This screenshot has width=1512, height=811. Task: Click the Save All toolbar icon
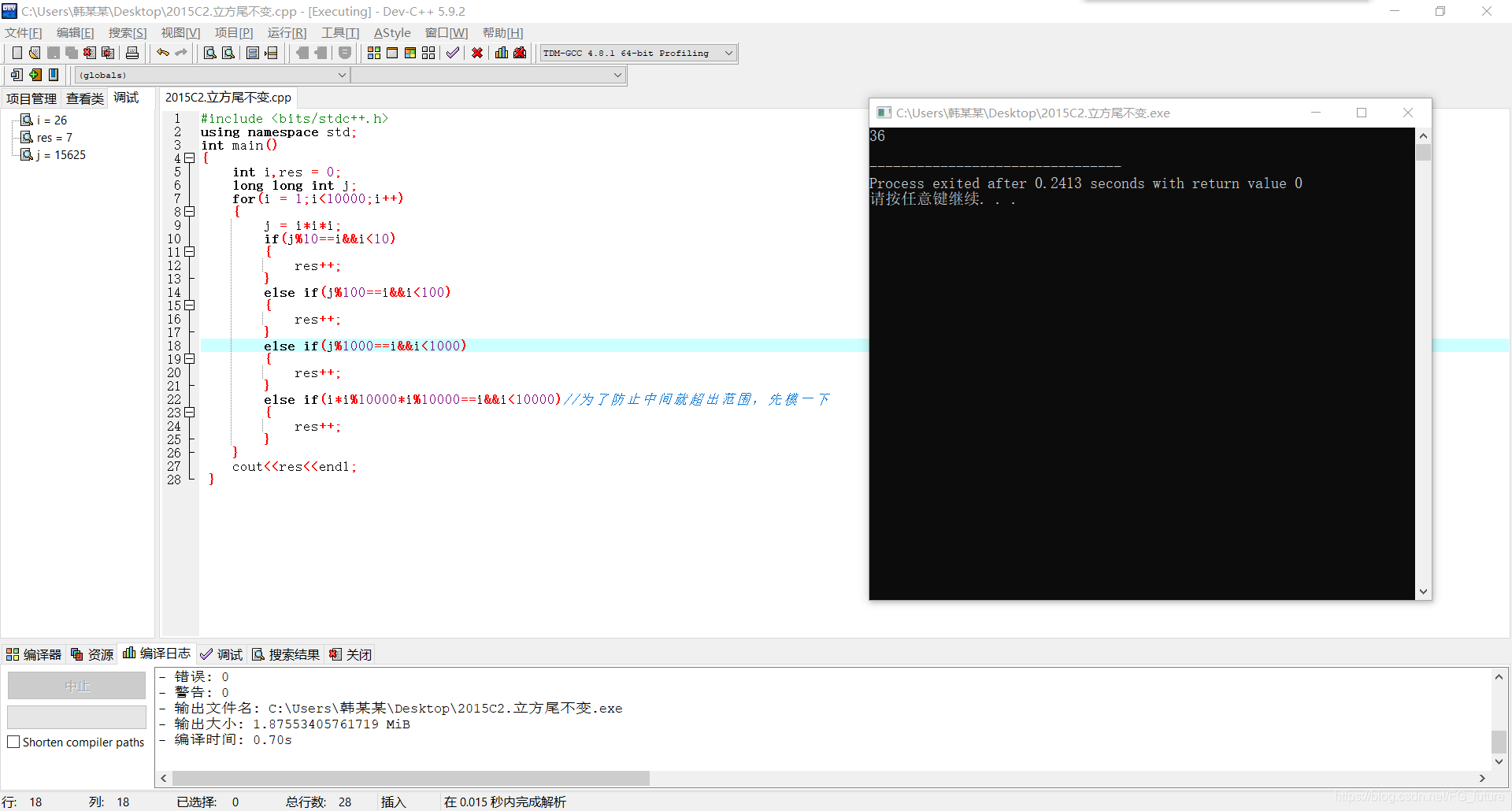click(x=72, y=53)
